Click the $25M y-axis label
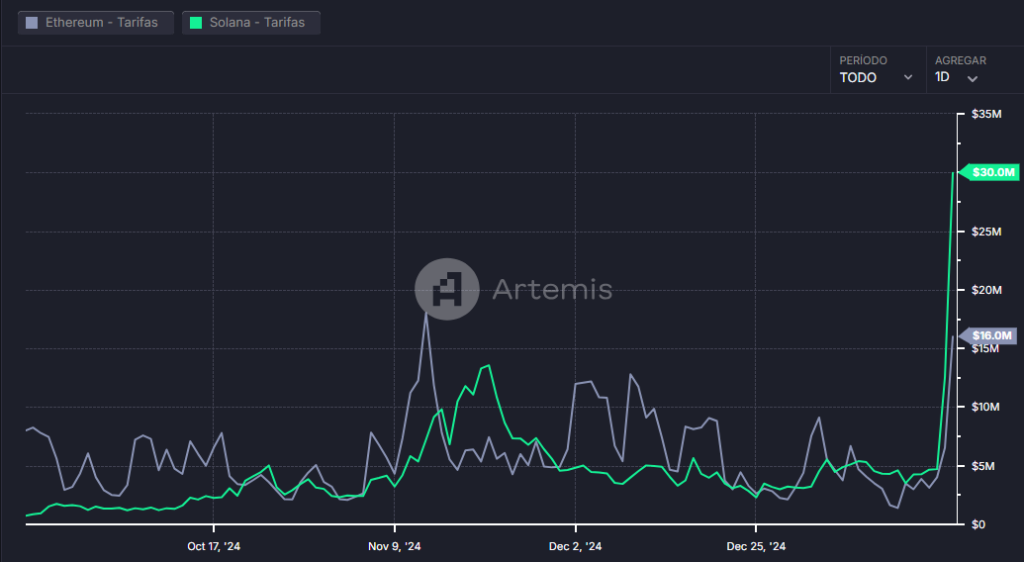Screen dimensions: 1024x562 986,232
